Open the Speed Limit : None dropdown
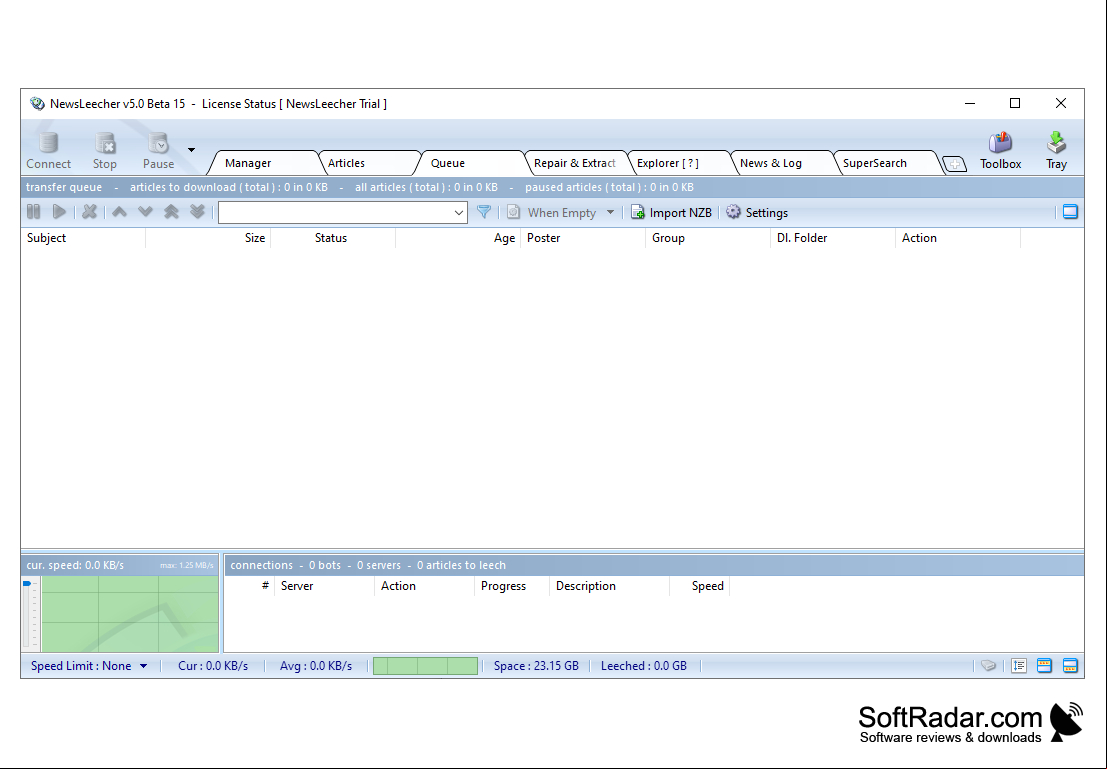The image size is (1107, 769). click(89, 666)
